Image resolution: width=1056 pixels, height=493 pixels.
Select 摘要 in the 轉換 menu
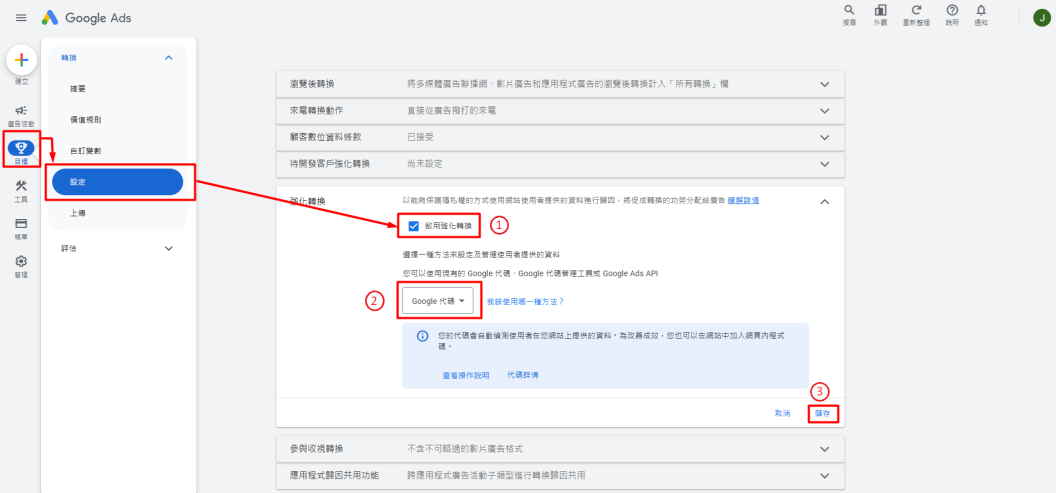click(78, 89)
